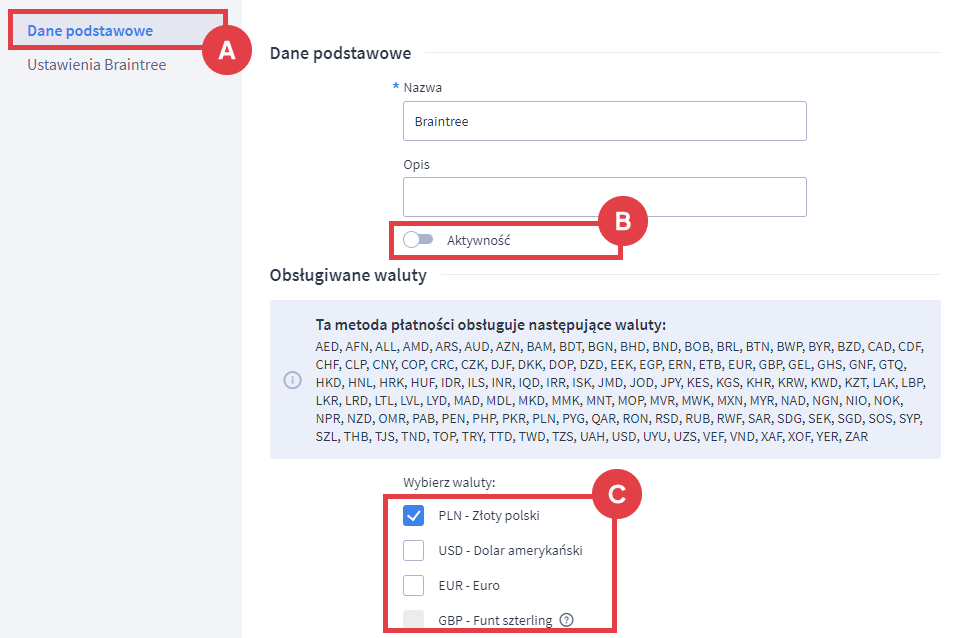Screen dimensions: 964x638
Task: Click the Wybierz waluty label
Action: [x=449, y=482]
